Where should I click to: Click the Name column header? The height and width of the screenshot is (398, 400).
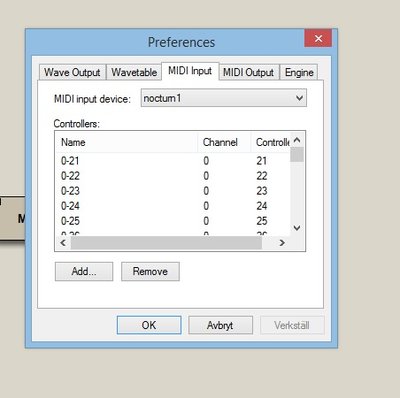[126, 142]
